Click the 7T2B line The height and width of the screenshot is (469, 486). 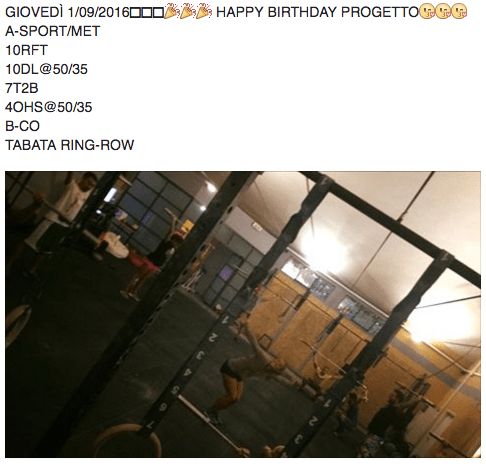pyautogui.click(x=22, y=88)
